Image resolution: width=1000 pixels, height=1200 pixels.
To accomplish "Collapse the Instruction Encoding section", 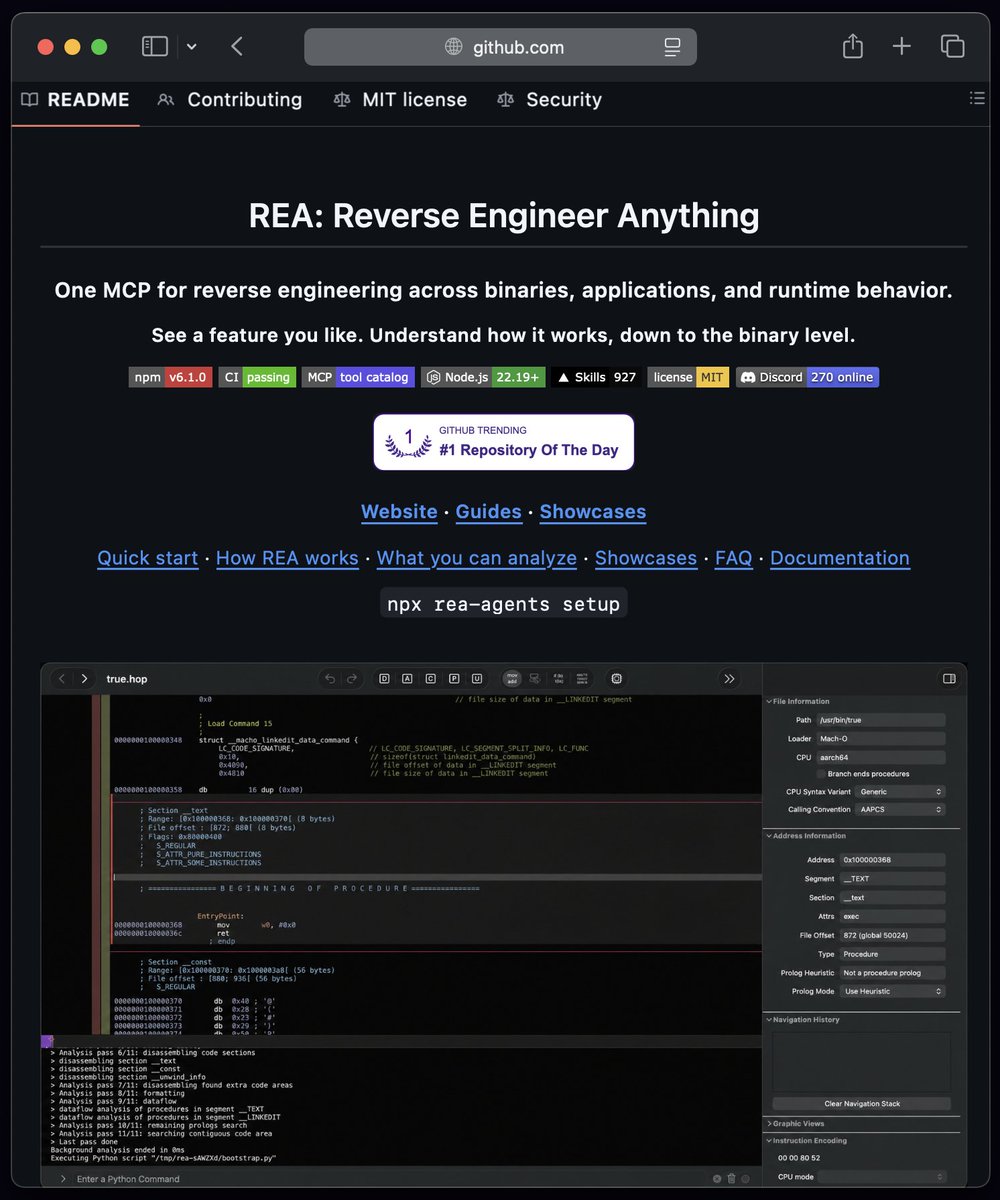I will point(768,1140).
